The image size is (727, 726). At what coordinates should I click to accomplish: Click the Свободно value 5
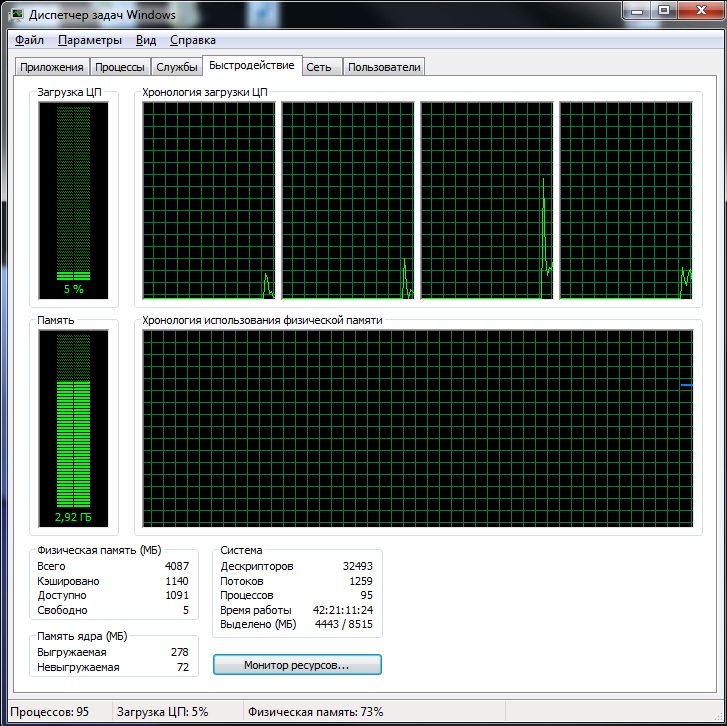(x=185, y=610)
